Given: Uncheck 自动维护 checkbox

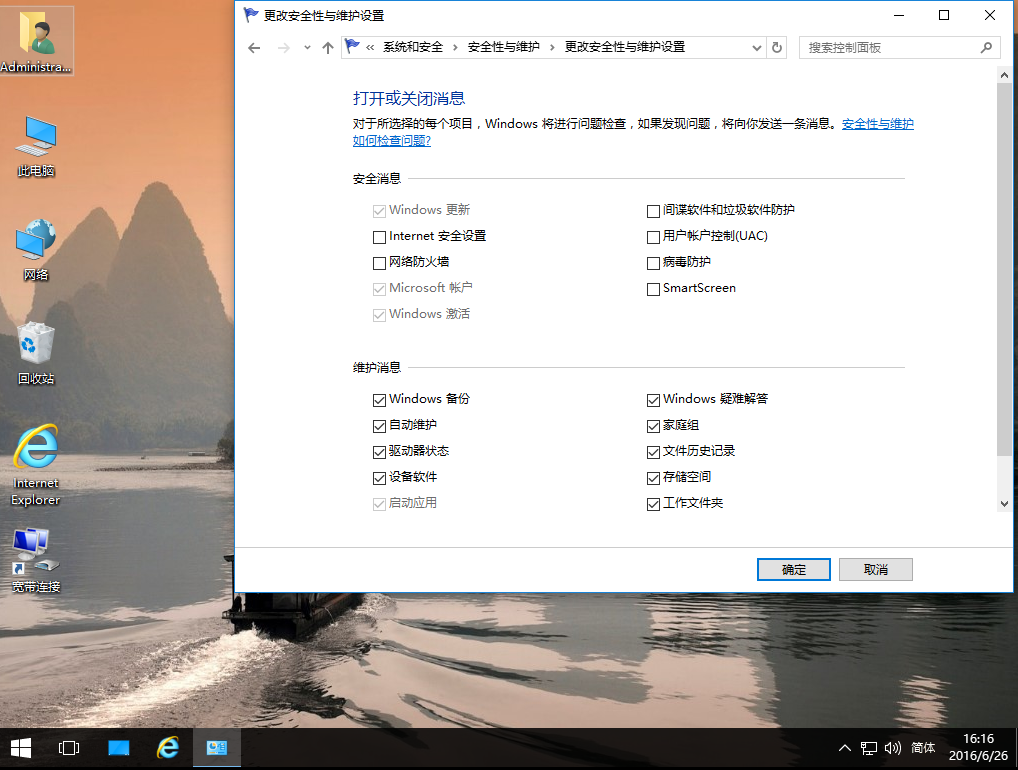Looking at the screenshot, I should point(380,426).
